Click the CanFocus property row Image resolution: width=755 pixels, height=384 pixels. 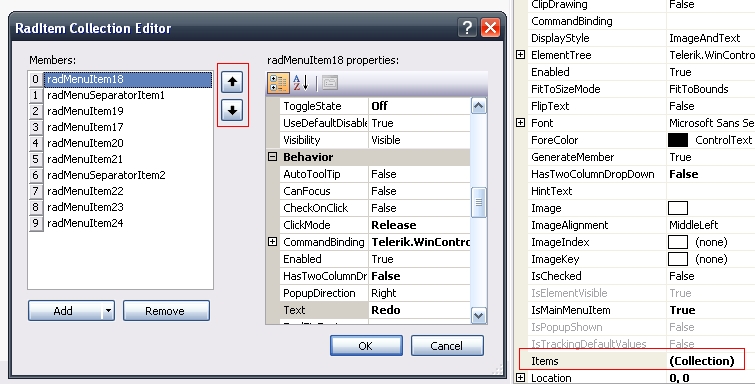[x=375, y=191]
